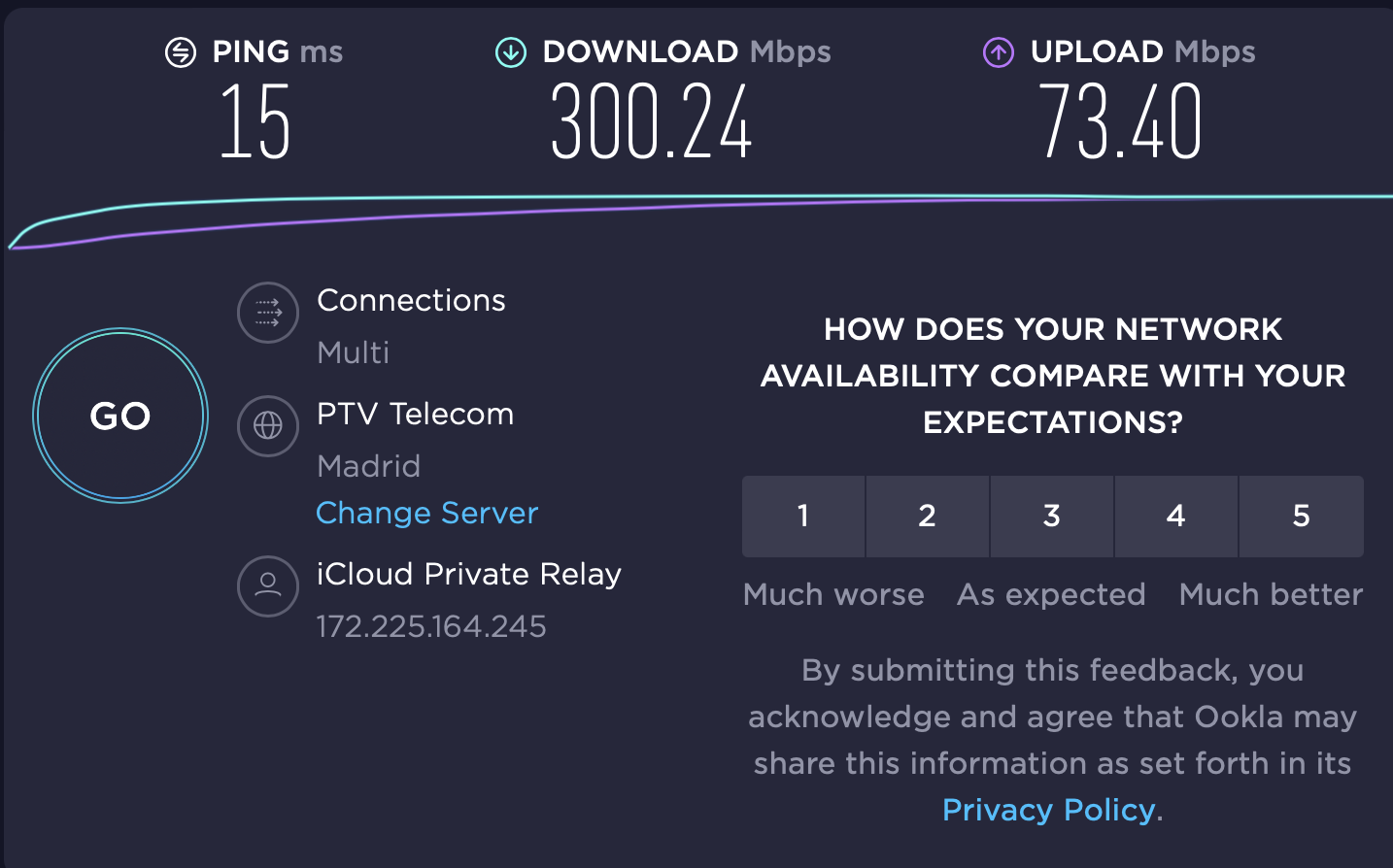
Task: Click the 300.24 download result
Action: point(652,122)
